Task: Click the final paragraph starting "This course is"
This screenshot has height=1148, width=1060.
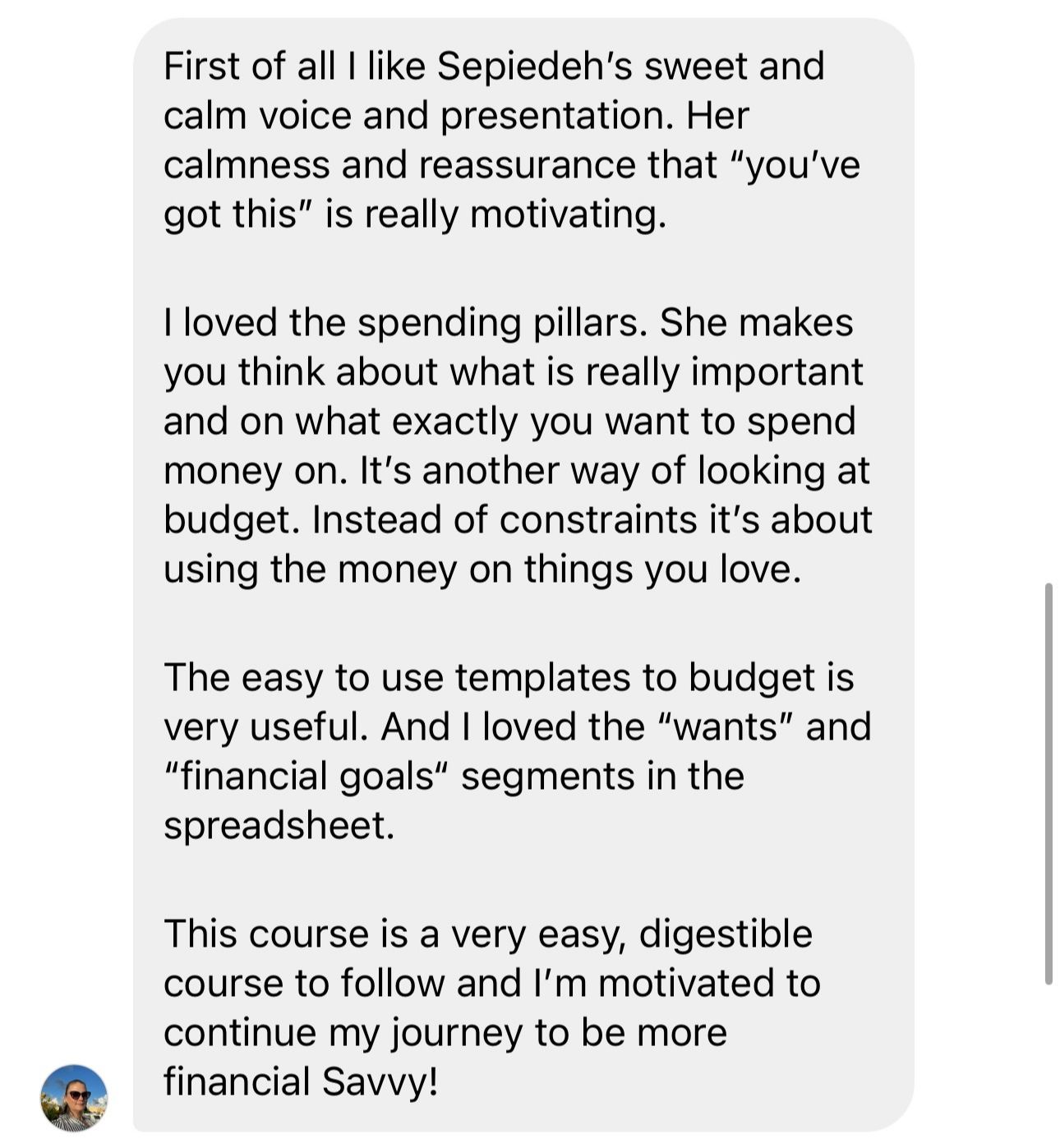Action: pyautogui.click(x=491, y=1007)
